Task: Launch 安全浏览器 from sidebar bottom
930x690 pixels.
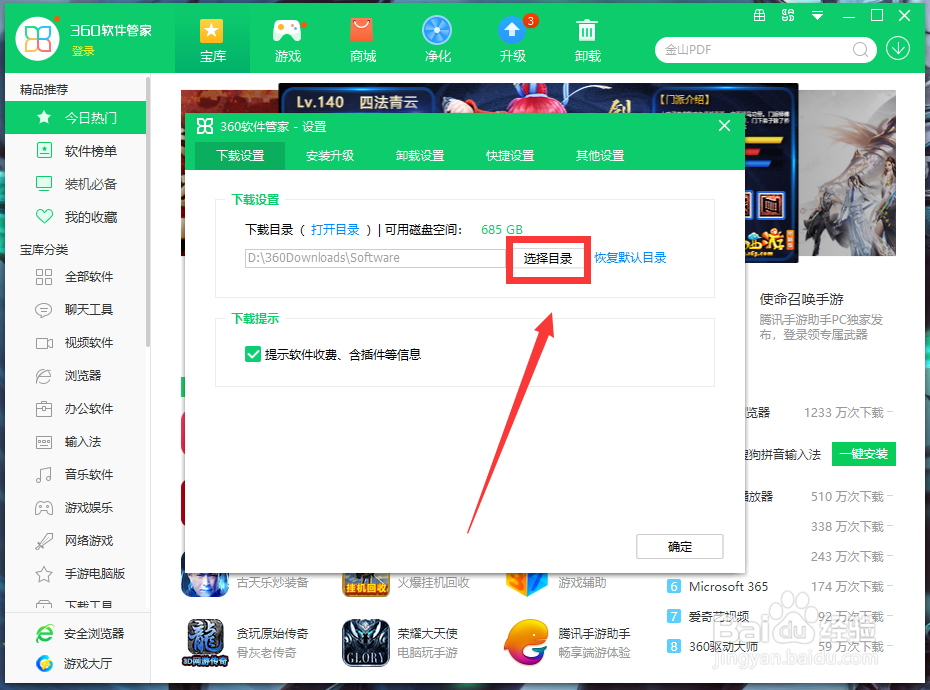Action: (x=80, y=634)
